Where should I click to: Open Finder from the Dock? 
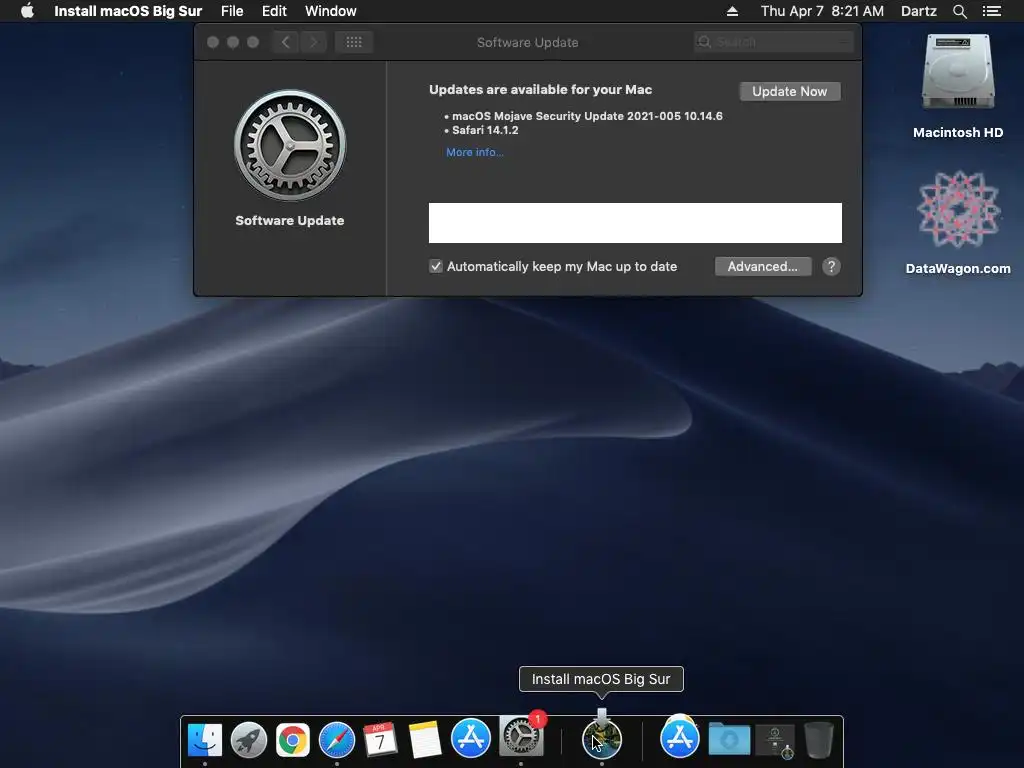click(x=204, y=739)
